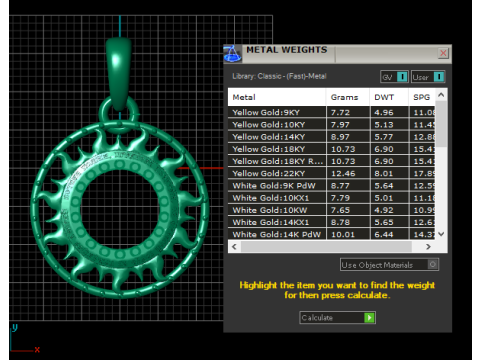Select the Yellow Gold:22KY row
Viewport: 480px width, 360px height.
click(332, 173)
